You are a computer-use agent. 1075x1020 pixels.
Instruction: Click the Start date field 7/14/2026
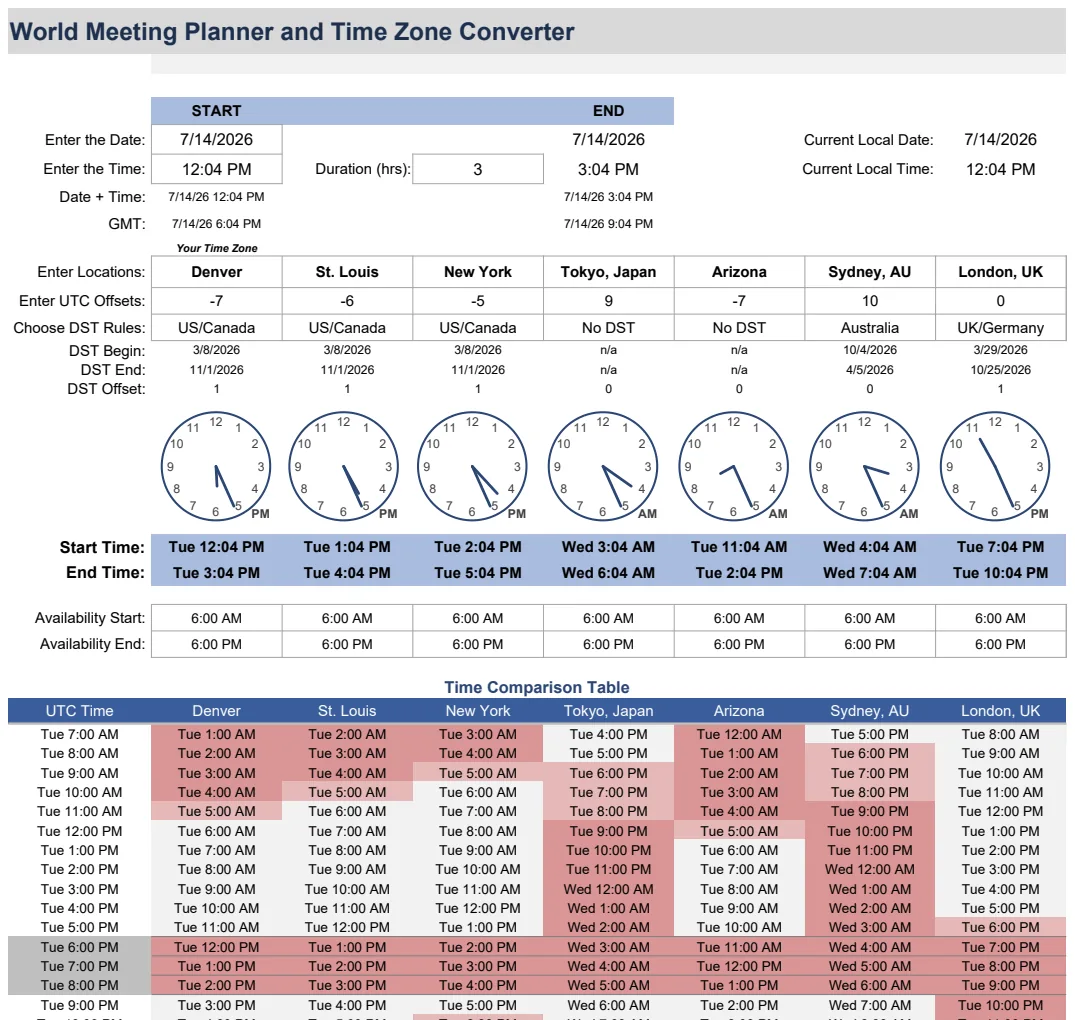click(x=217, y=140)
